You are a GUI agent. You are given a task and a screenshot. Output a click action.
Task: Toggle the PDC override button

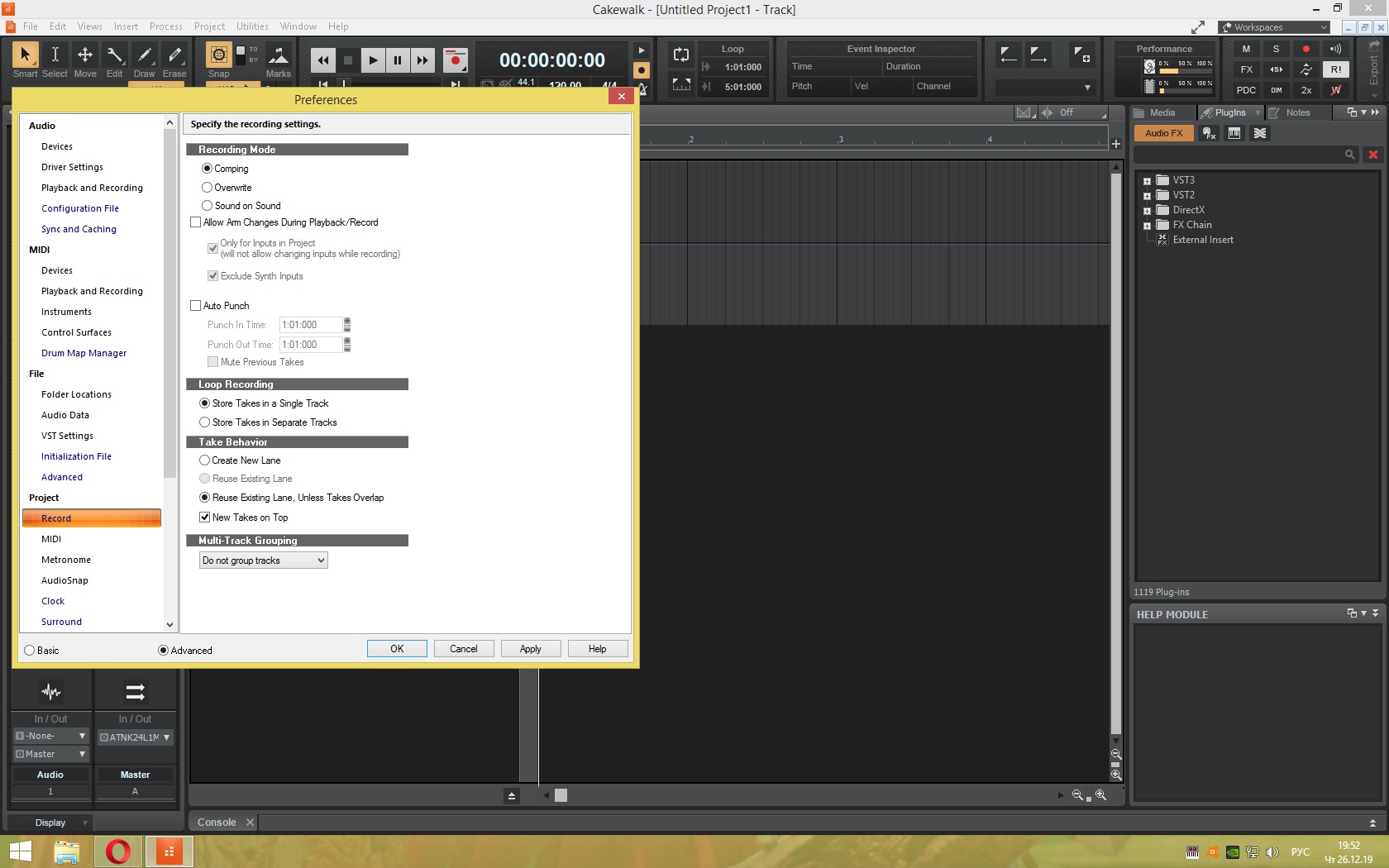(1247, 91)
